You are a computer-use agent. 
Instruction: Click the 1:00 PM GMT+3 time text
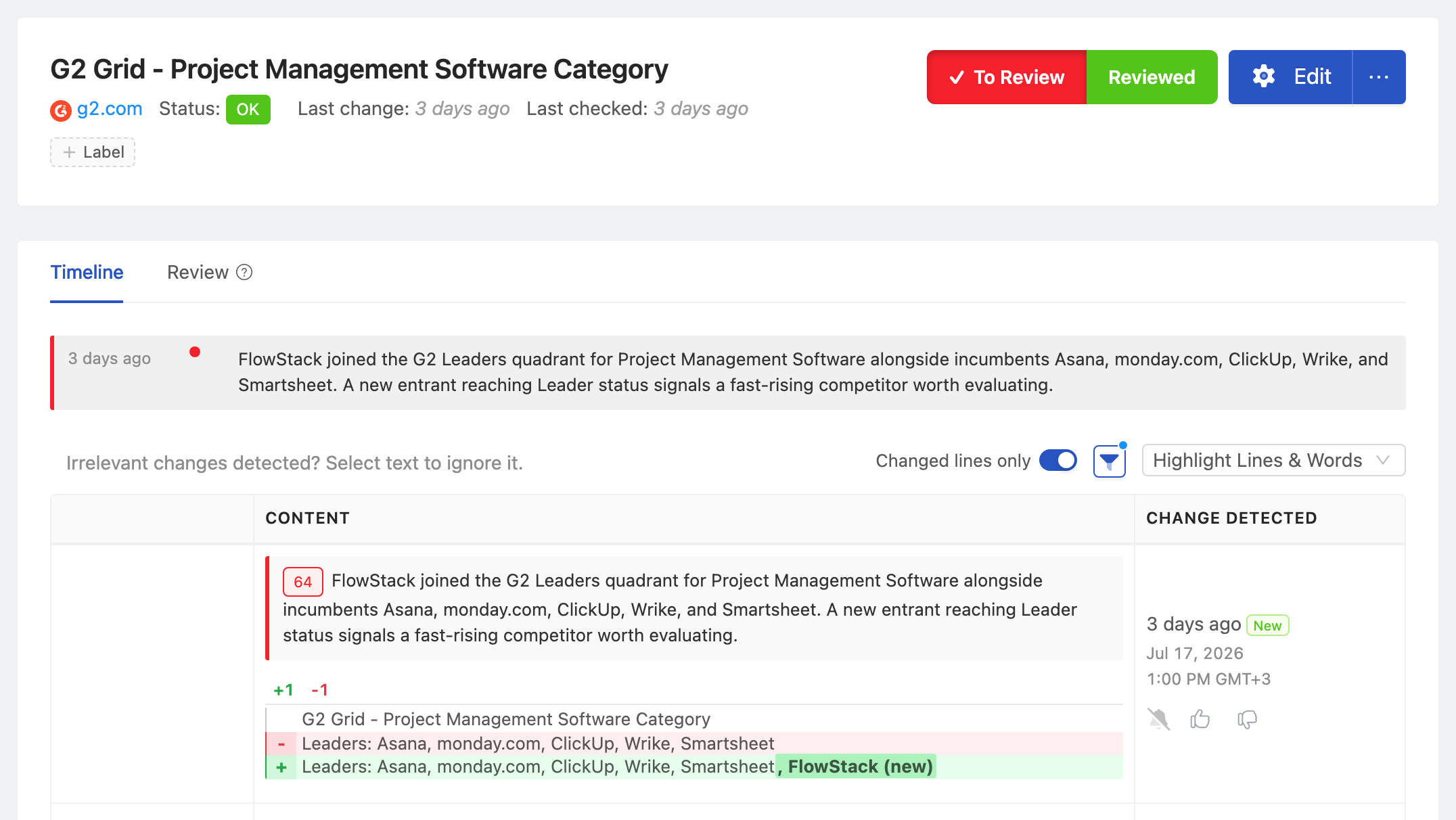(1208, 679)
